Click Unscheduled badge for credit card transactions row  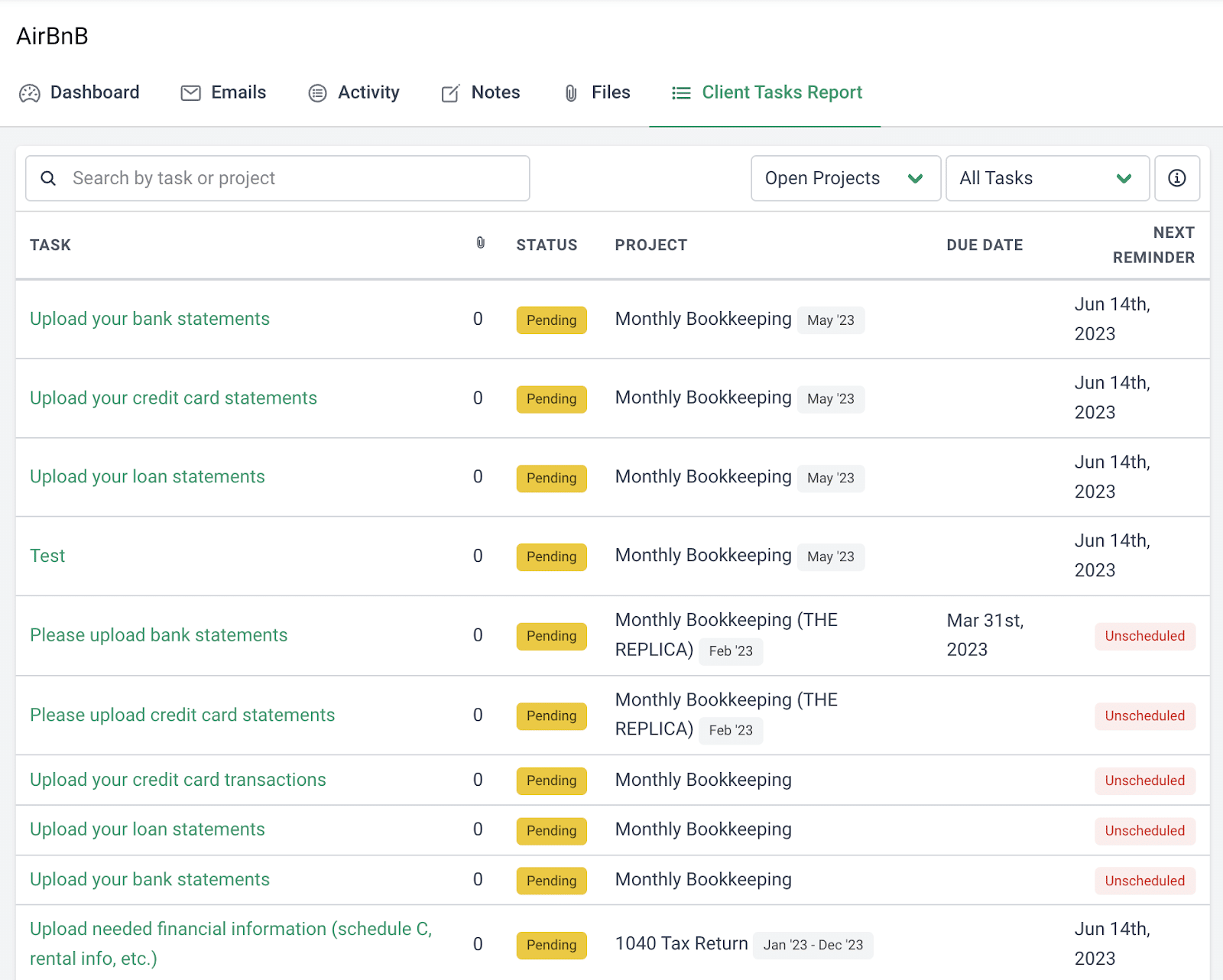click(1145, 780)
